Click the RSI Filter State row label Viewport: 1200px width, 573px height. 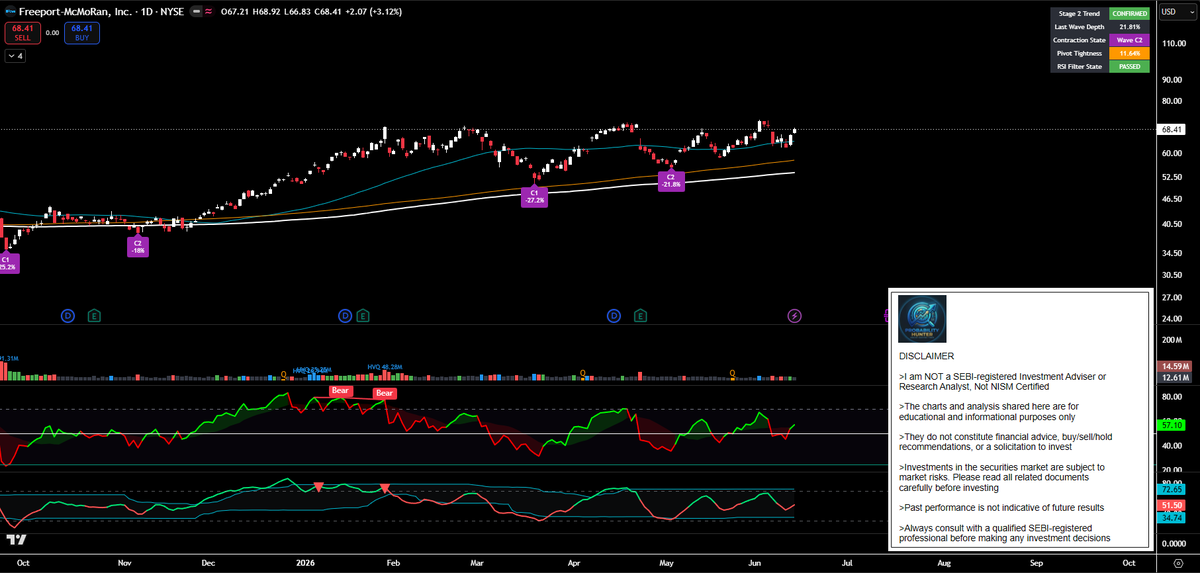pos(1079,66)
